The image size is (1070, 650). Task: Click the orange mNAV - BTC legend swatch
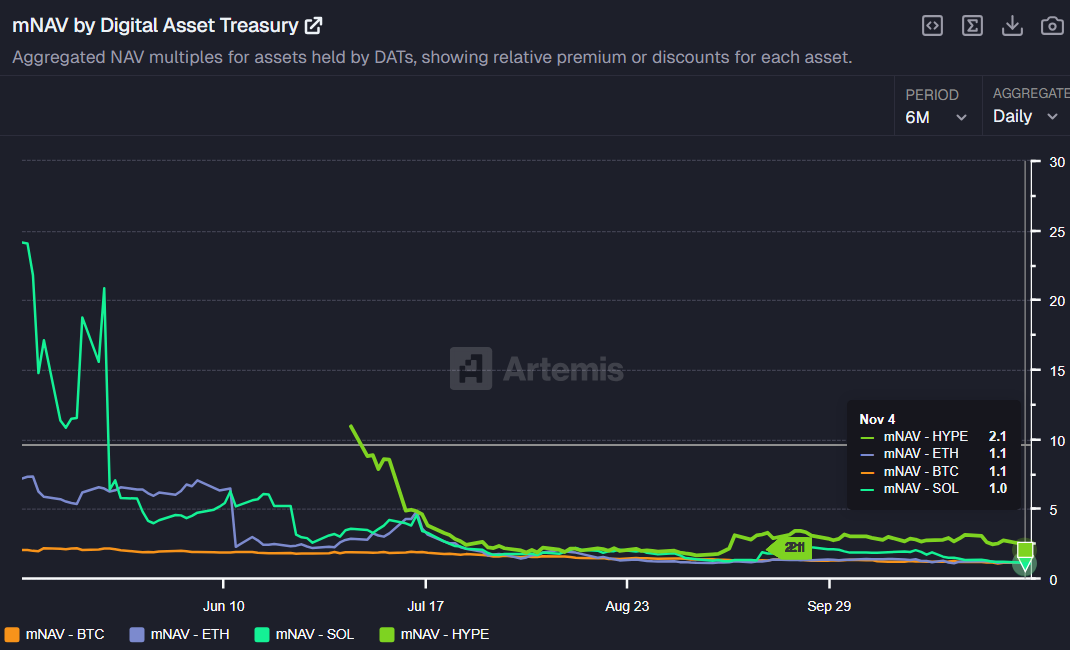click(13, 634)
